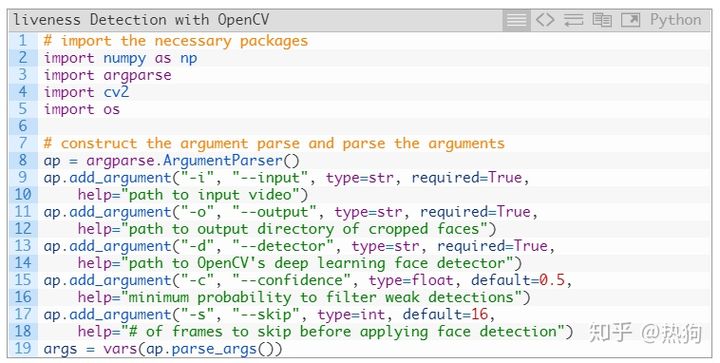The image size is (720, 363).
Task: Click the line 'ap = argparse.ArgumentParser()'
Action: click(171, 161)
